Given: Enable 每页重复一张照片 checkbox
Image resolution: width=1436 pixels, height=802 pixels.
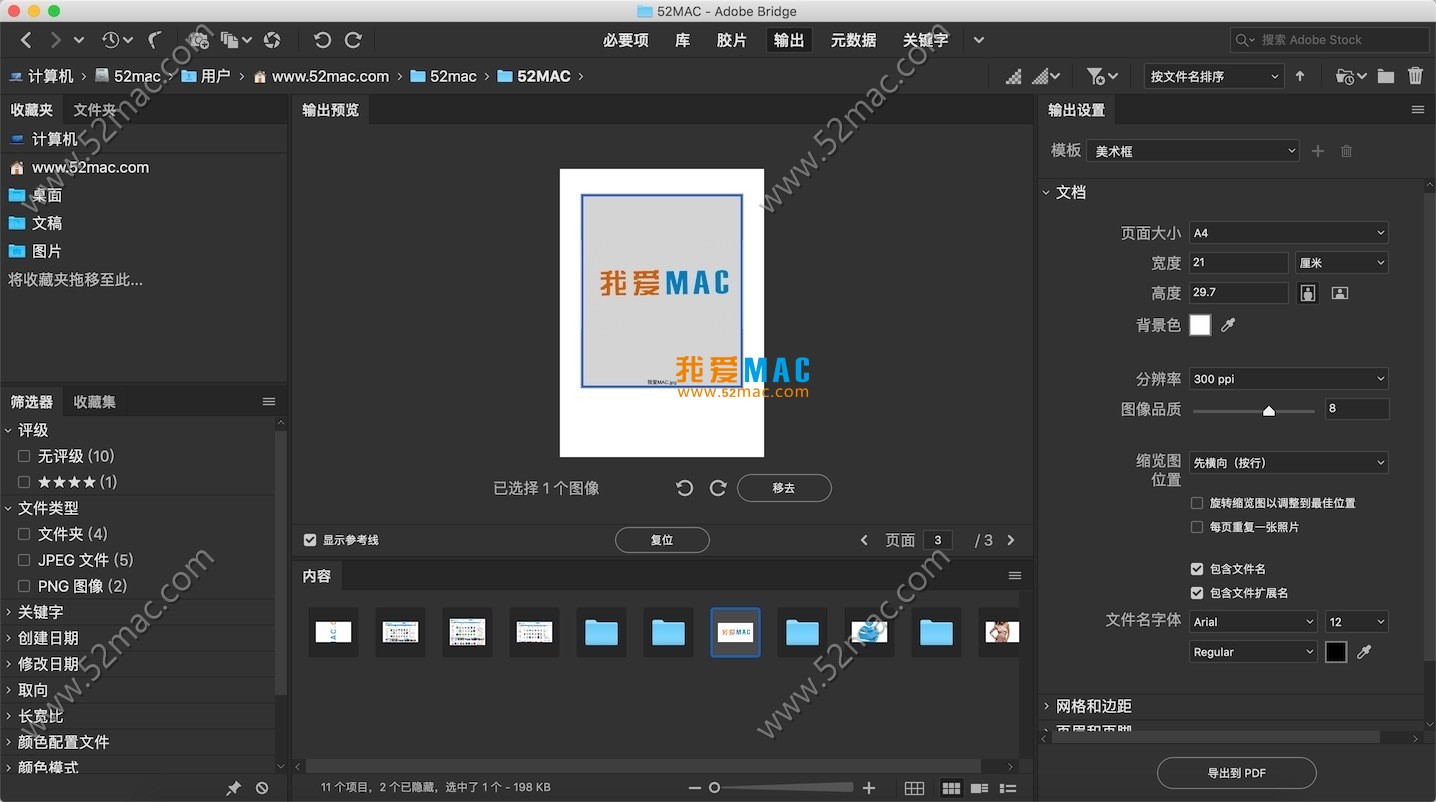Looking at the screenshot, I should [1197, 527].
